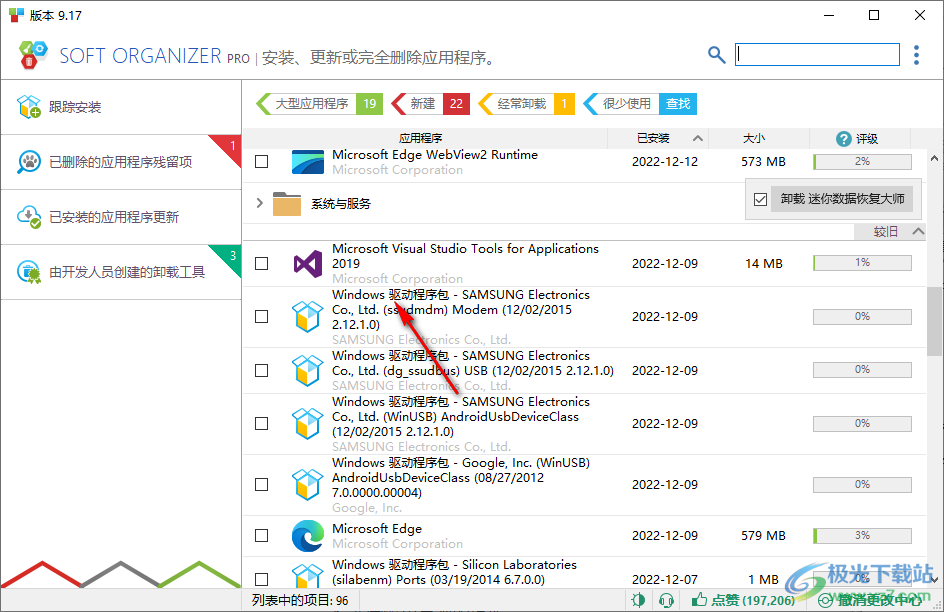Screen dimensions: 944x612
Task: Click the headset support icon in status bar
Action: [666, 600]
